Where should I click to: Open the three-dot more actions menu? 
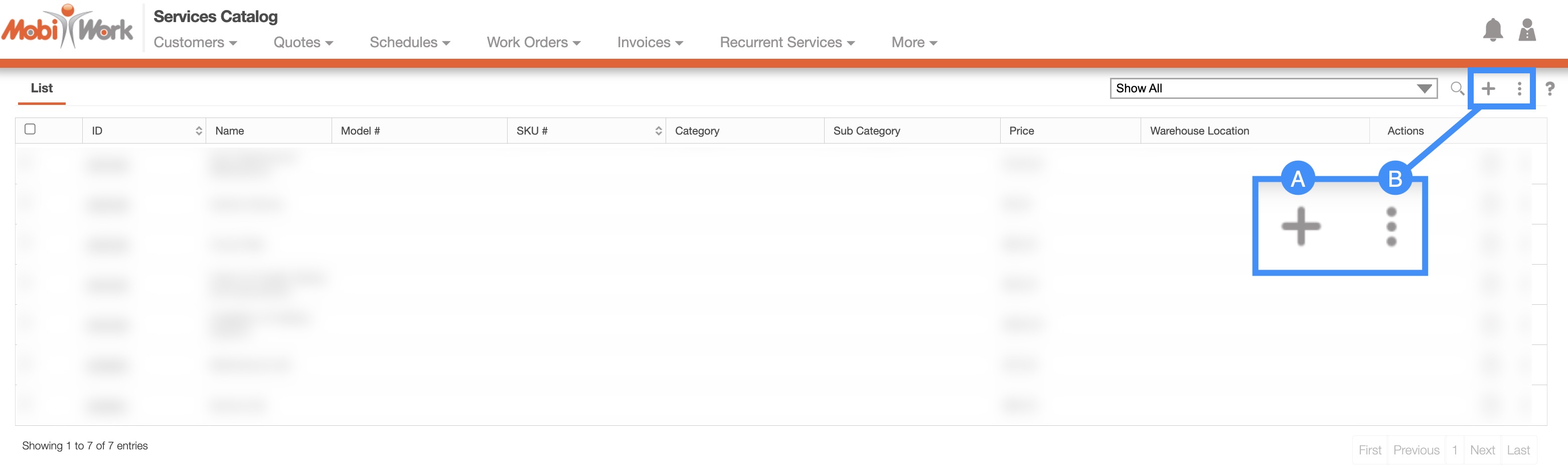[x=1519, y=89]
